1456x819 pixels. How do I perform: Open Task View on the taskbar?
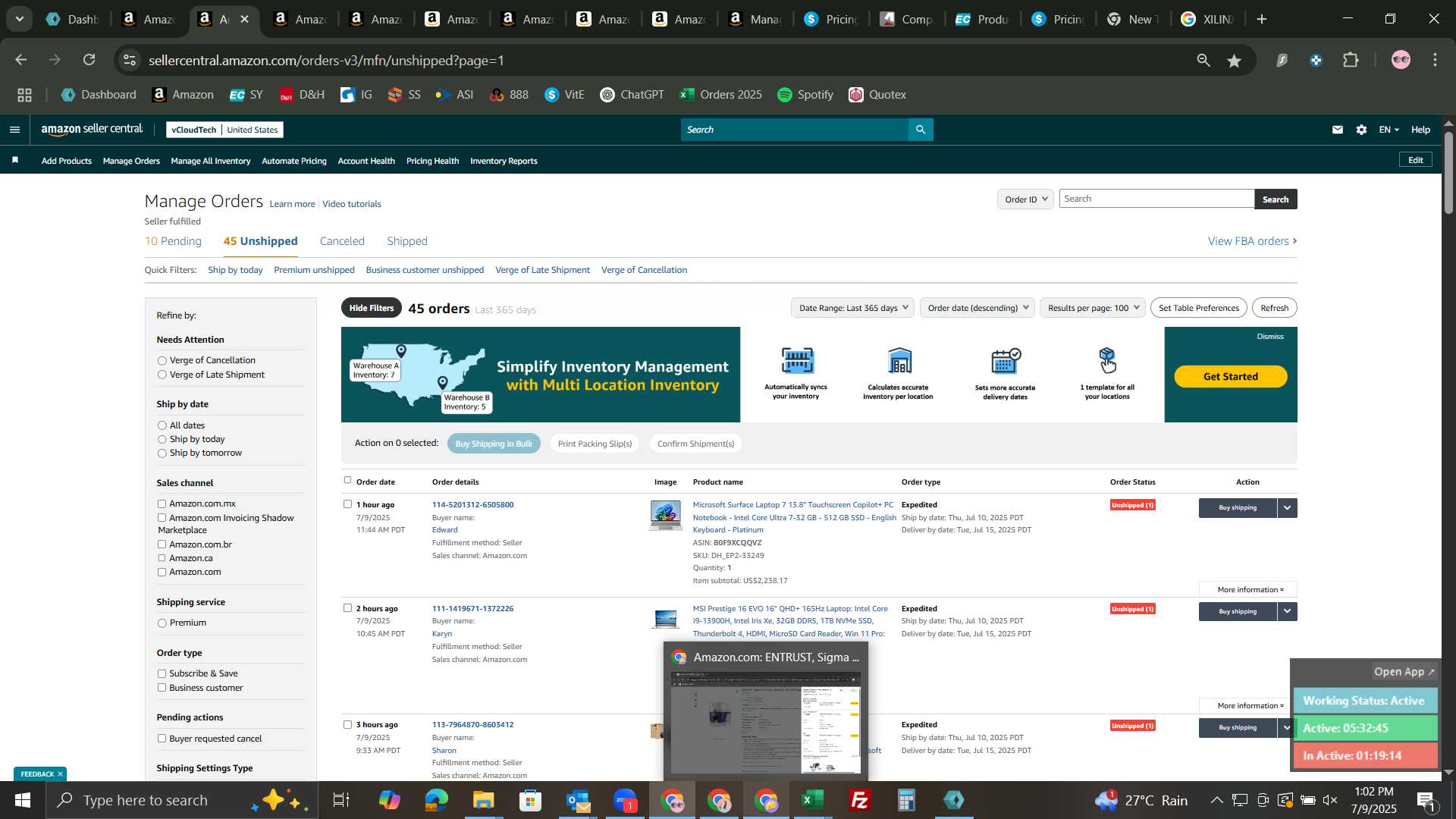coord(341,801)
